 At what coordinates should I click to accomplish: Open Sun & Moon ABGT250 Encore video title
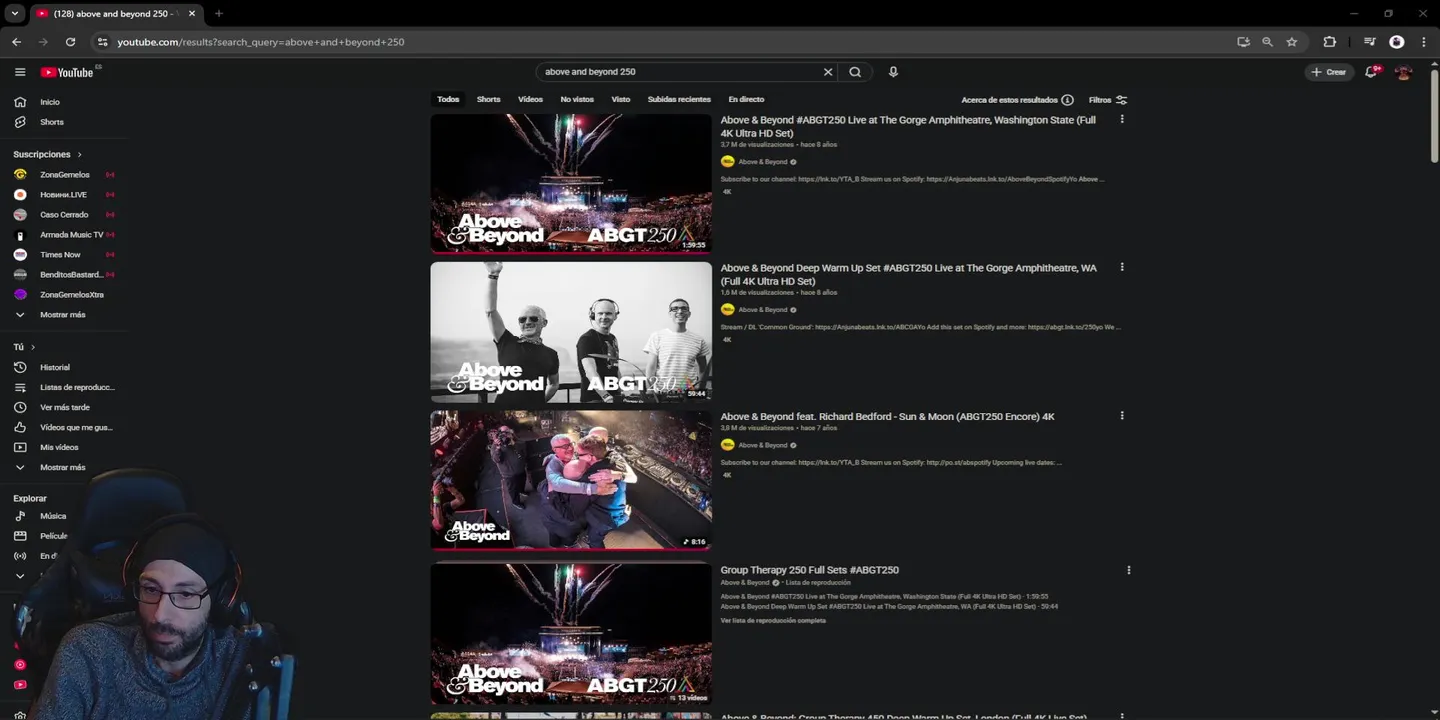(x=887, y=416)
